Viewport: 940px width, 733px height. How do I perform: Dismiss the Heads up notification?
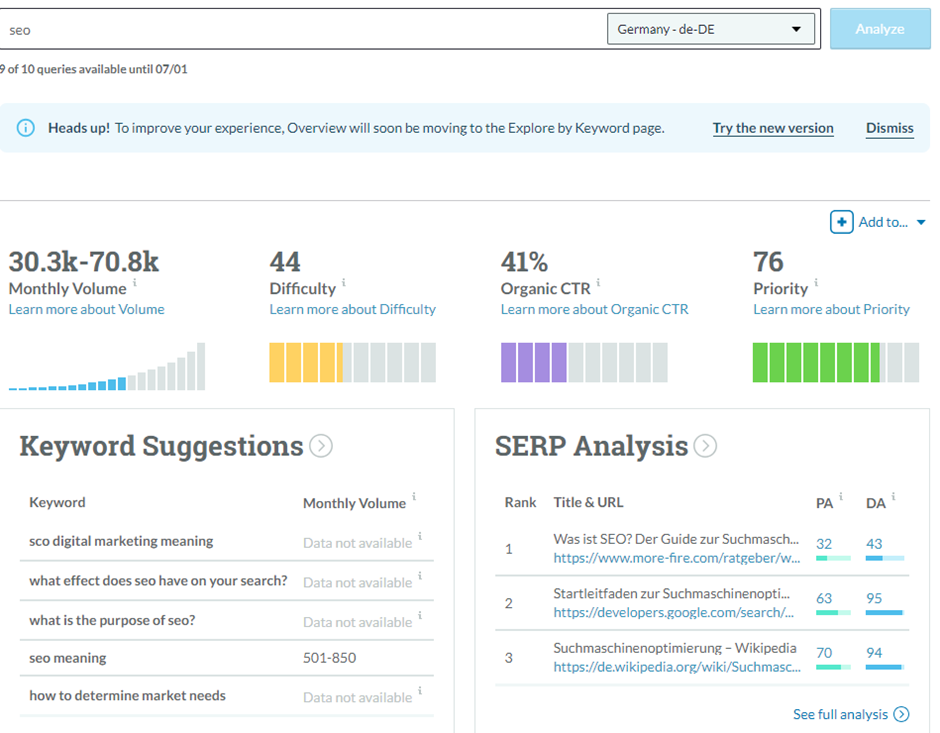(x=889, y=128)
